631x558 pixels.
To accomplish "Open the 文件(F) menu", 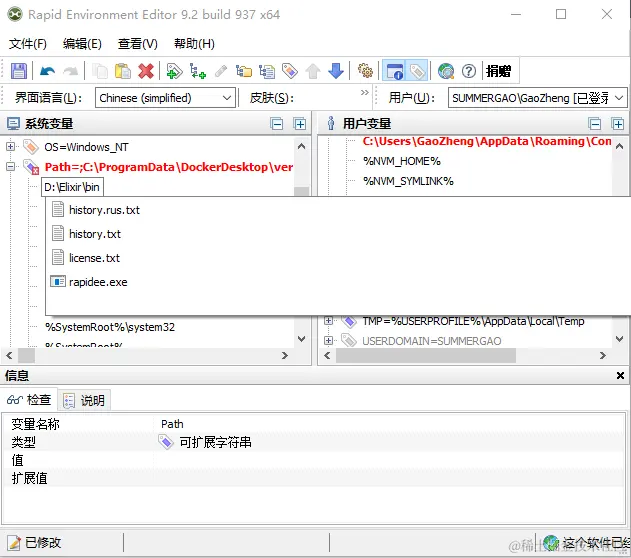I will [x=28, y=43].
